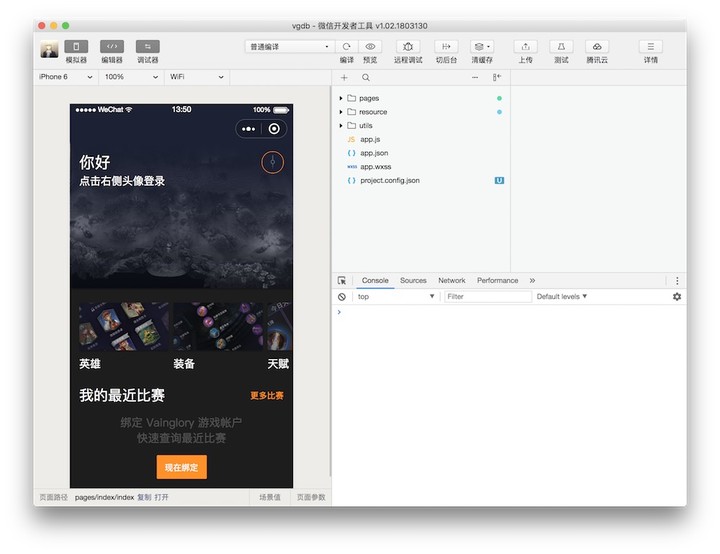Image resolution: width=720 pixels, height=554 pixels.
Task: Collapse the file tree panel icon
Action: coord(497,78)
